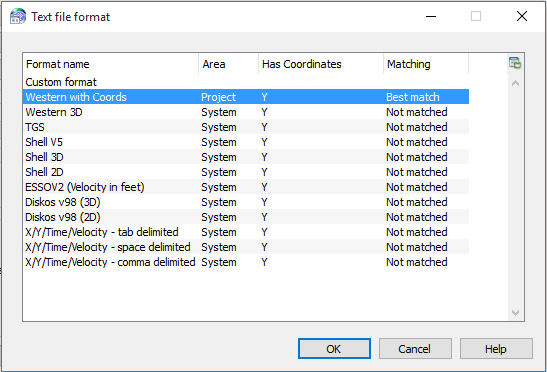This screenshot has width=547, height=372.
Task: Select ESSOV2 (Velocity in feet) format
Action: click(x=246, y=187)
